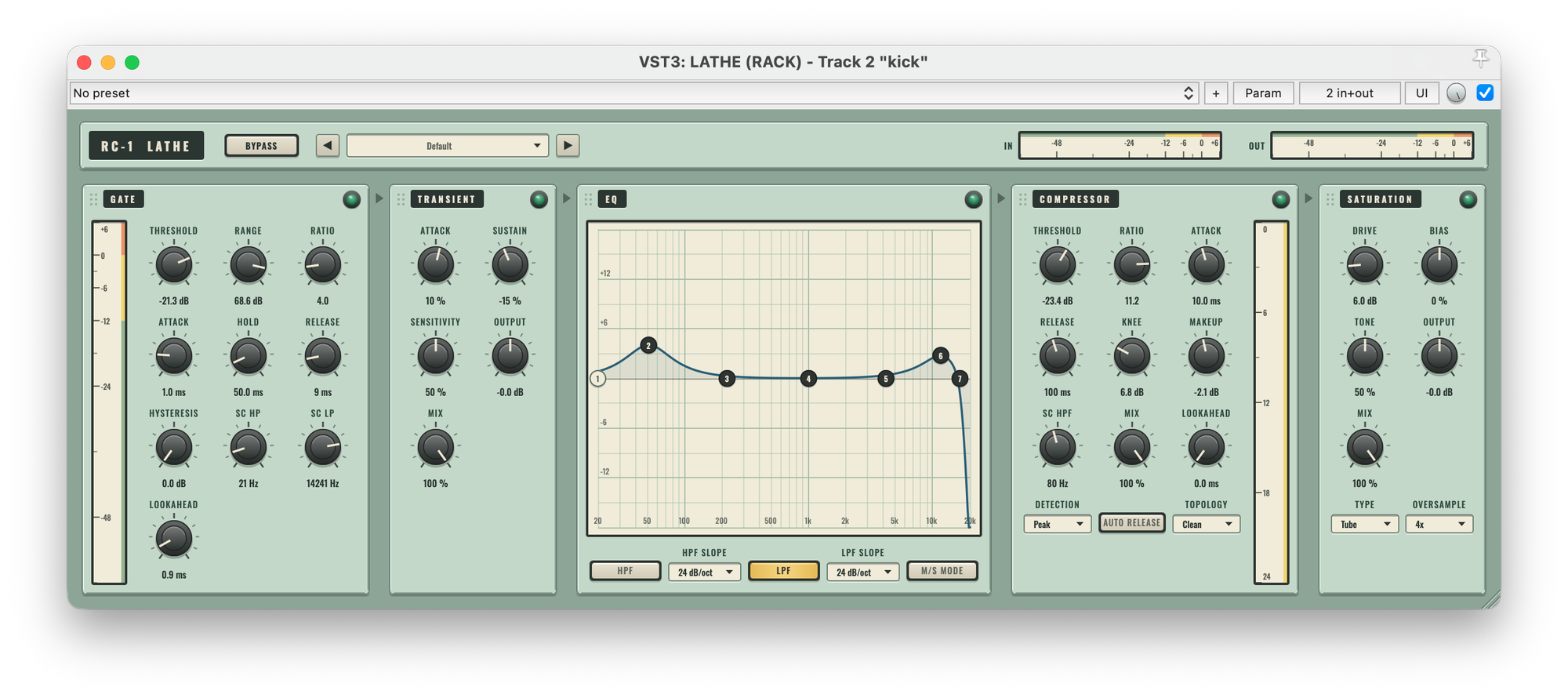
Task: Select EQ band node 2
Action: [648, 345]
